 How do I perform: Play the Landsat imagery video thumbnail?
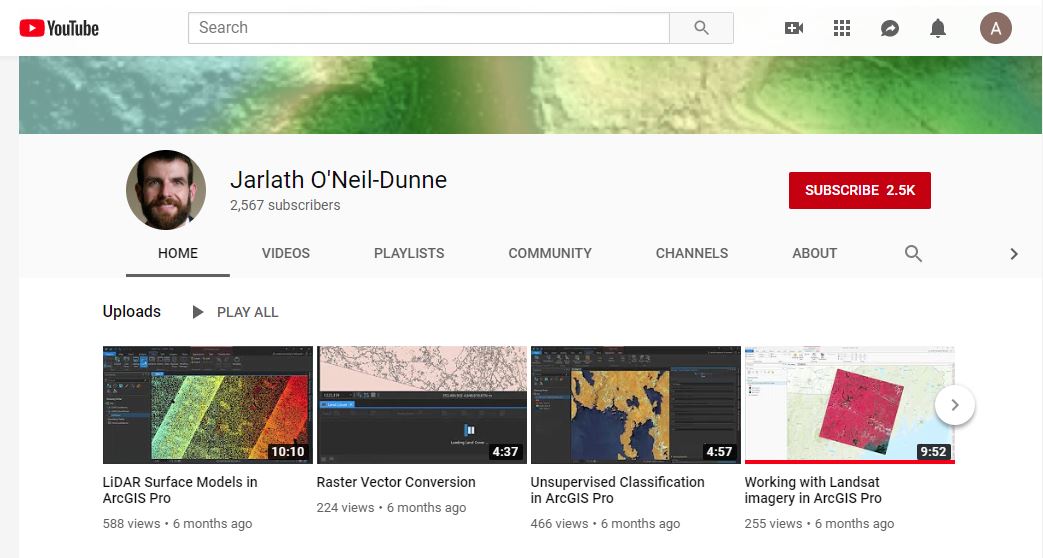coord(849,404)
